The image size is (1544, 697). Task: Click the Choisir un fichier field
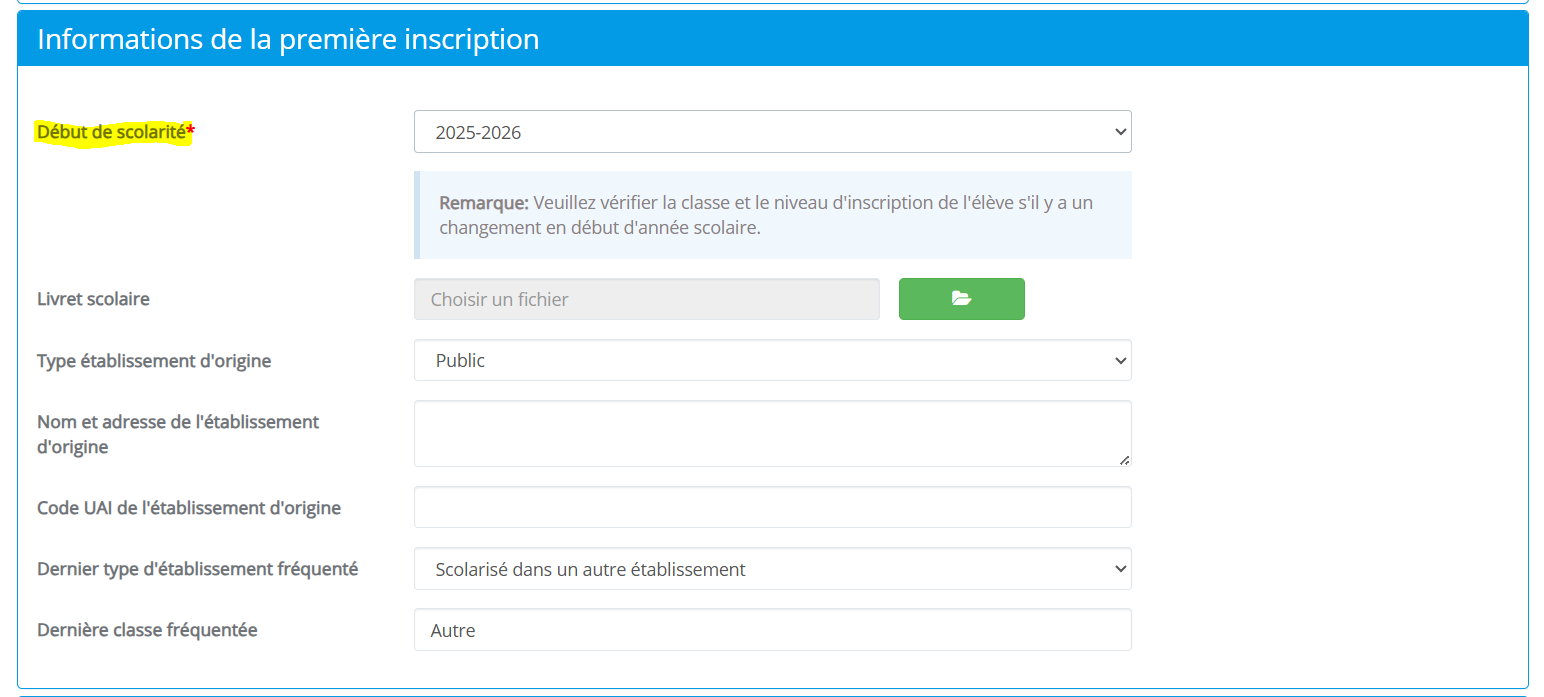tap(646, 299)
